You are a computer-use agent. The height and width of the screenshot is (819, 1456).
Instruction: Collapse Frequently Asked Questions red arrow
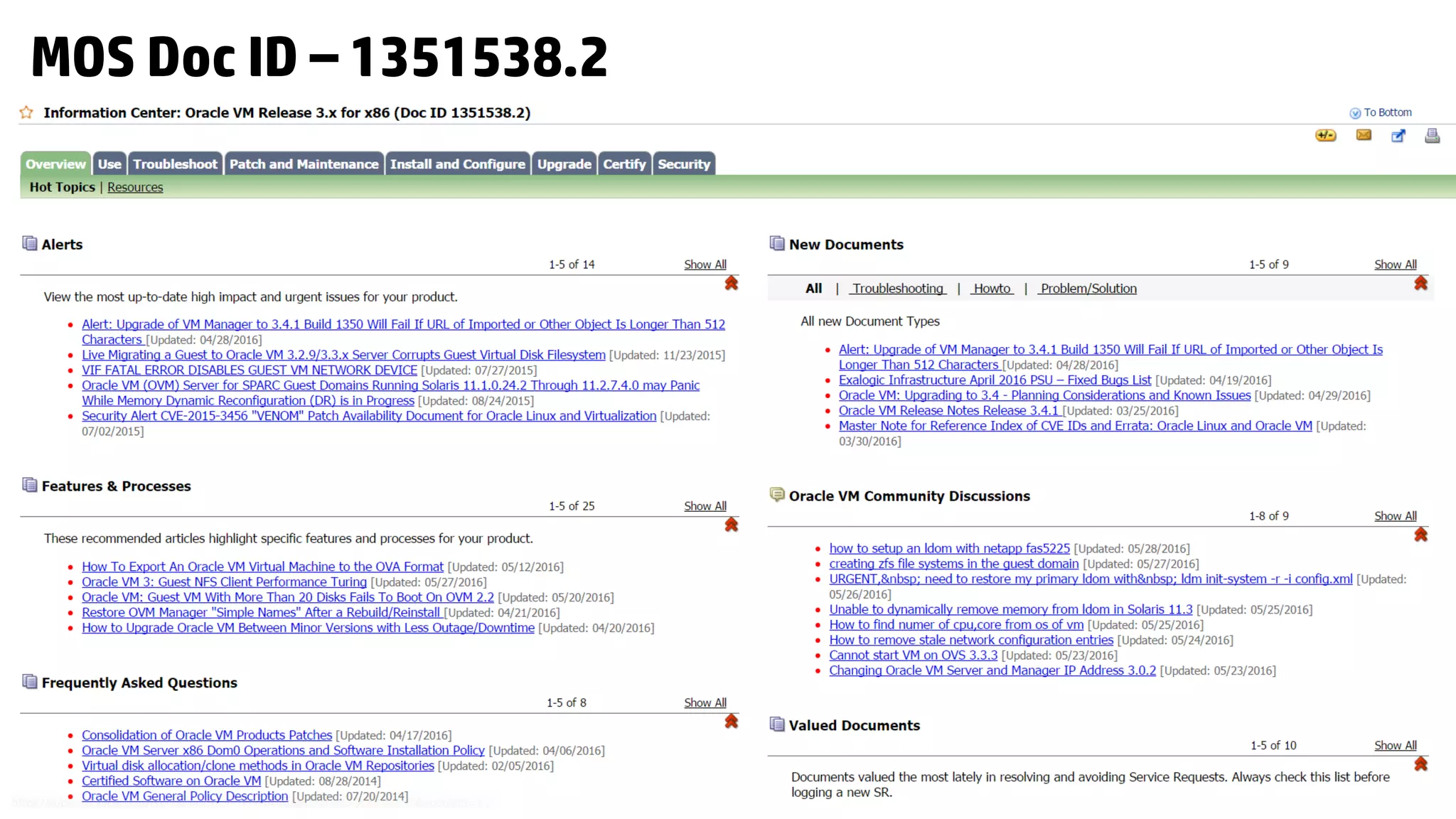pos(731,721)
